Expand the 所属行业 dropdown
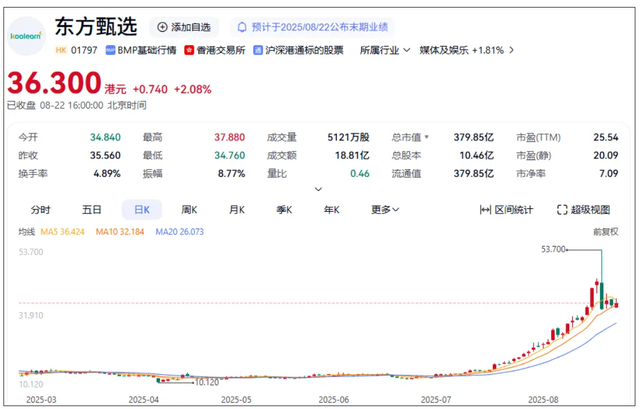This screenshot has width=640, height=409. [x=384, y=50]
